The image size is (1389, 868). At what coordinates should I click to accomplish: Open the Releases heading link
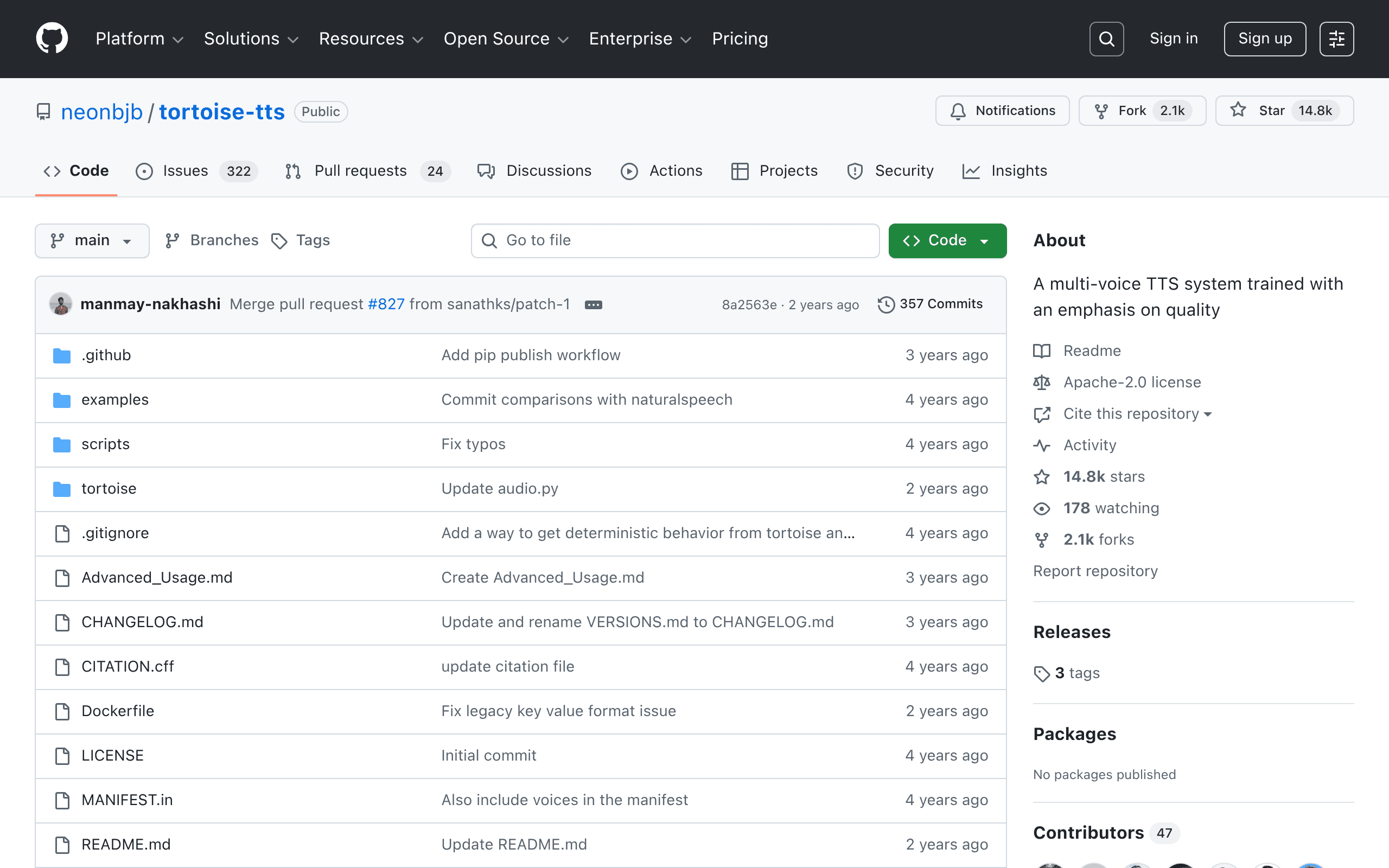[x=1072, y=632]
